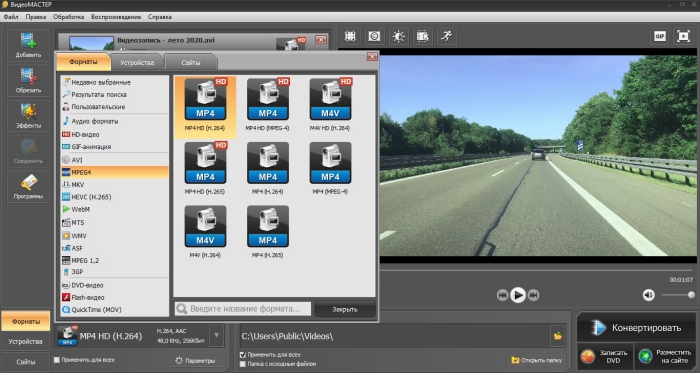Open the Файл menu
Screen dimensions: 700x373
(x=11, y=17)
